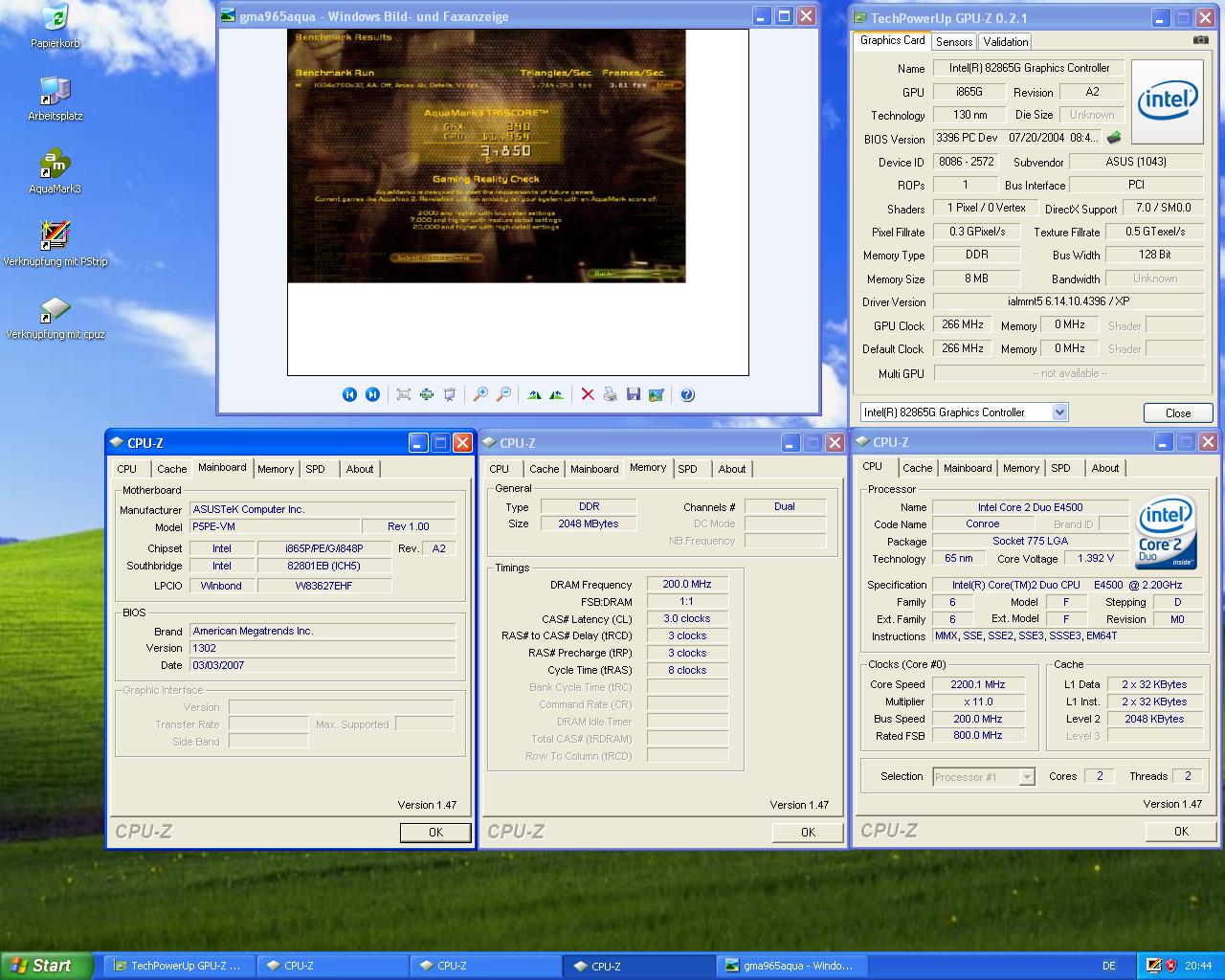The width and height of the screenshot is (1225, 980).
Task: Open Processor #1 selection dropdown in CPU-Z
Action: pos(1026,777)
